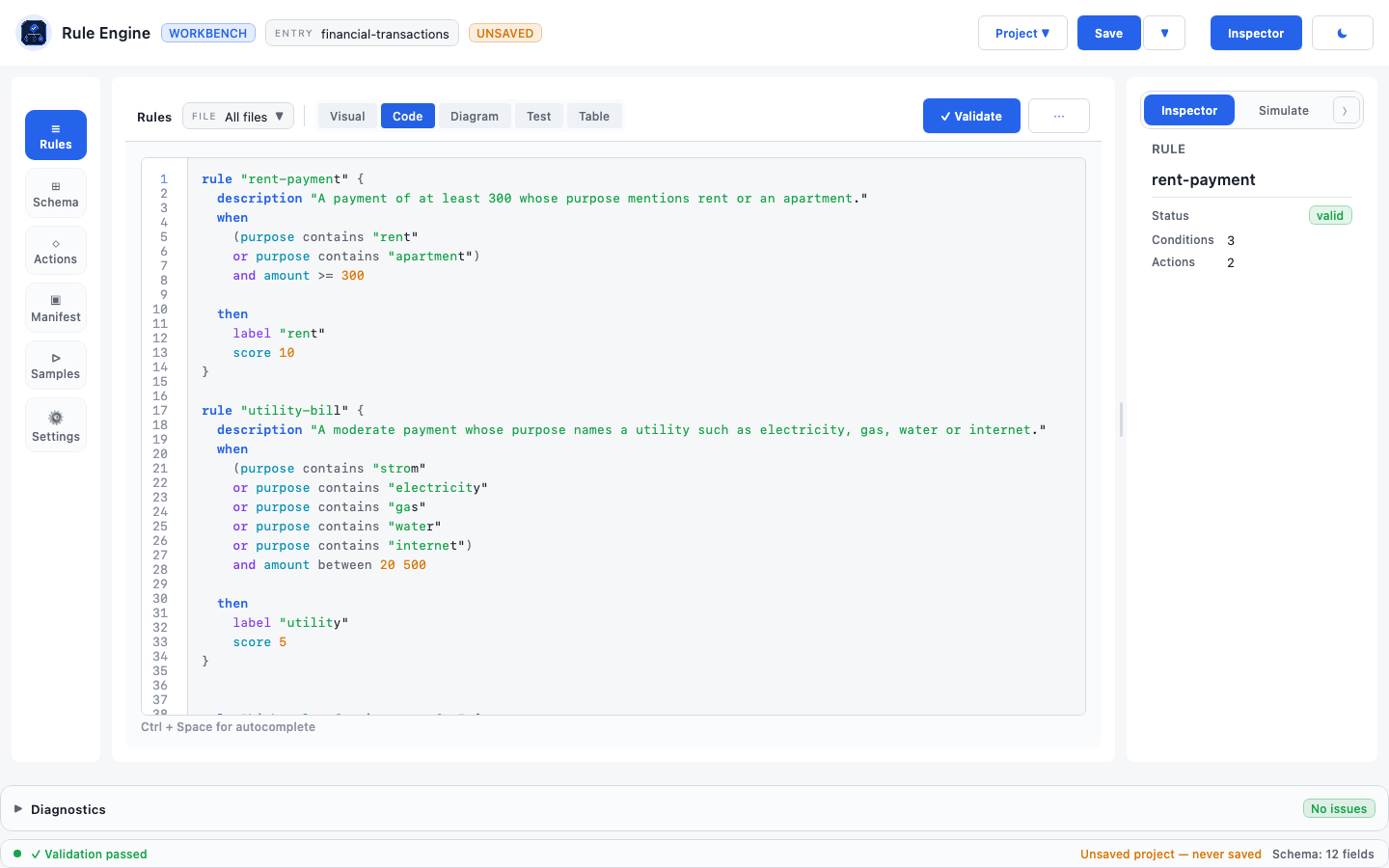The image size is (1389, 868).
Task: Click the 'amount between 20 500' line
Action: point(329,564)
